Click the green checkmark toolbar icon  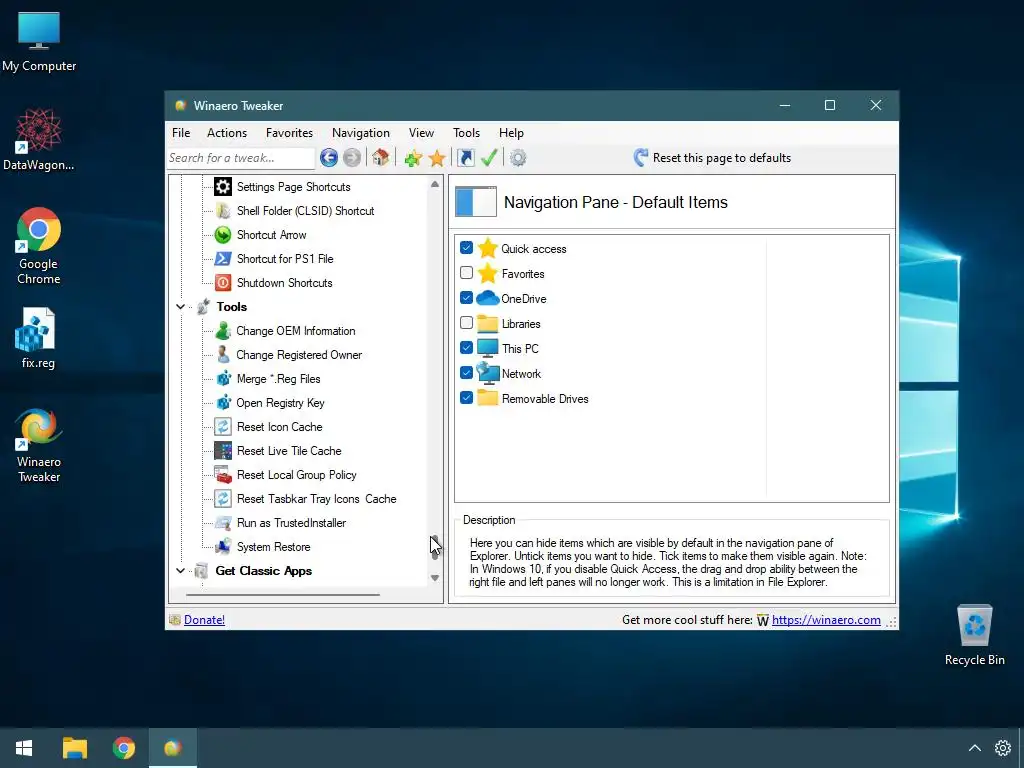click(x=489, y=157)
